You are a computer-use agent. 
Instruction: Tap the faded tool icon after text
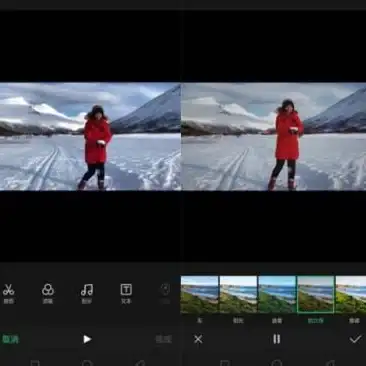tap(165, 293)
